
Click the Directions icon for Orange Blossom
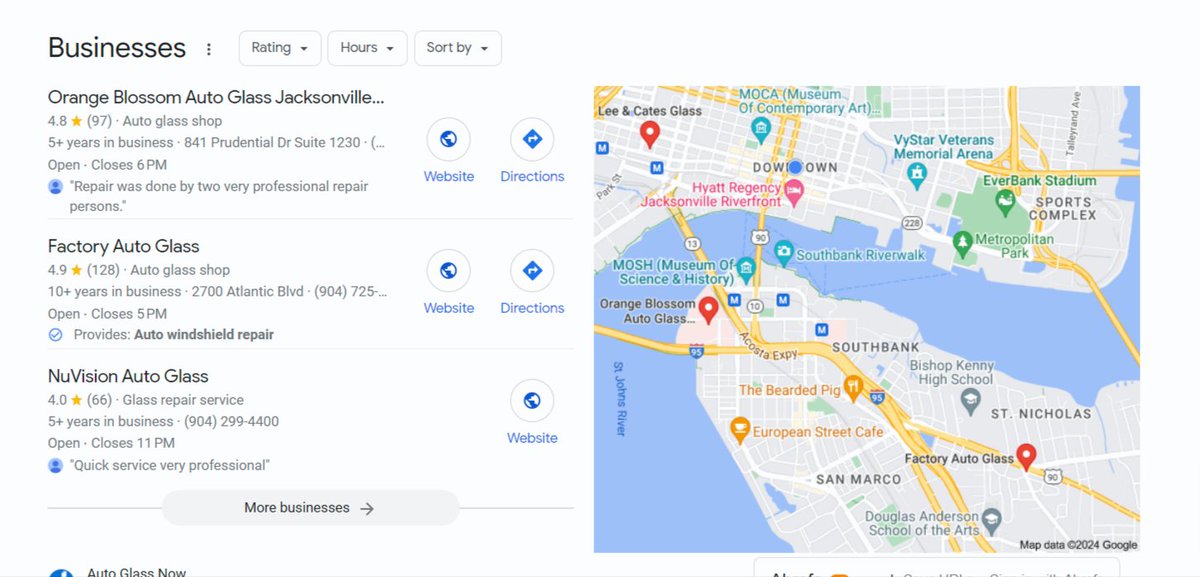[532, 140]
